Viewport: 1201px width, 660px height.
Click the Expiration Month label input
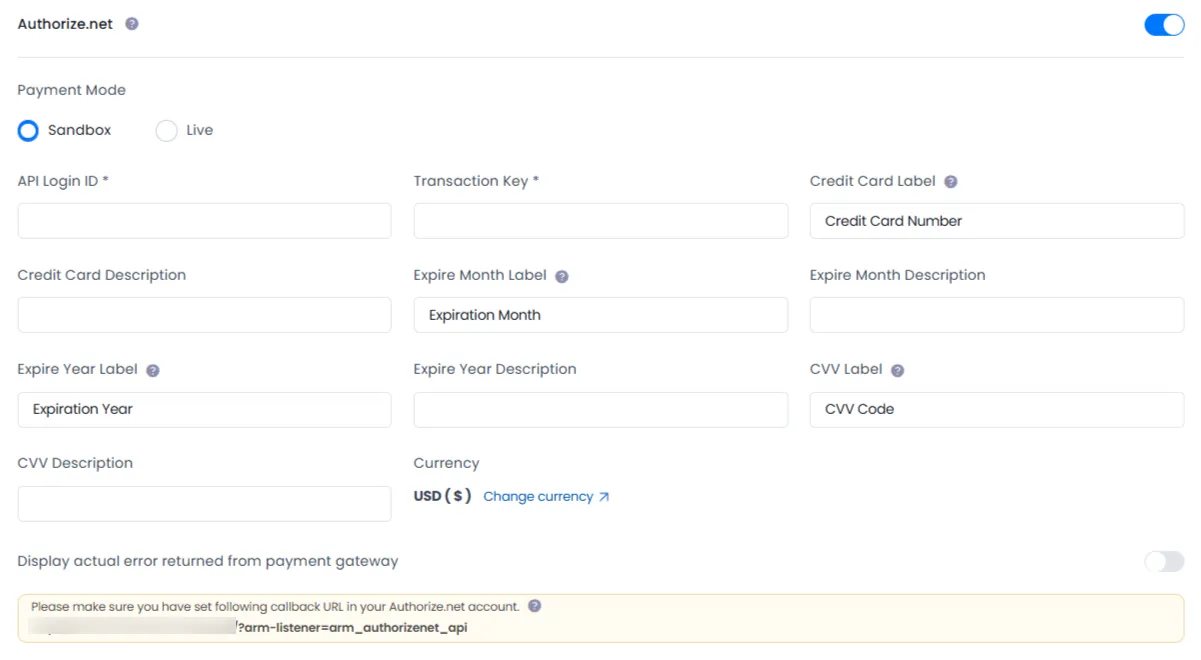pyautogui.click(x=600, y=314)
